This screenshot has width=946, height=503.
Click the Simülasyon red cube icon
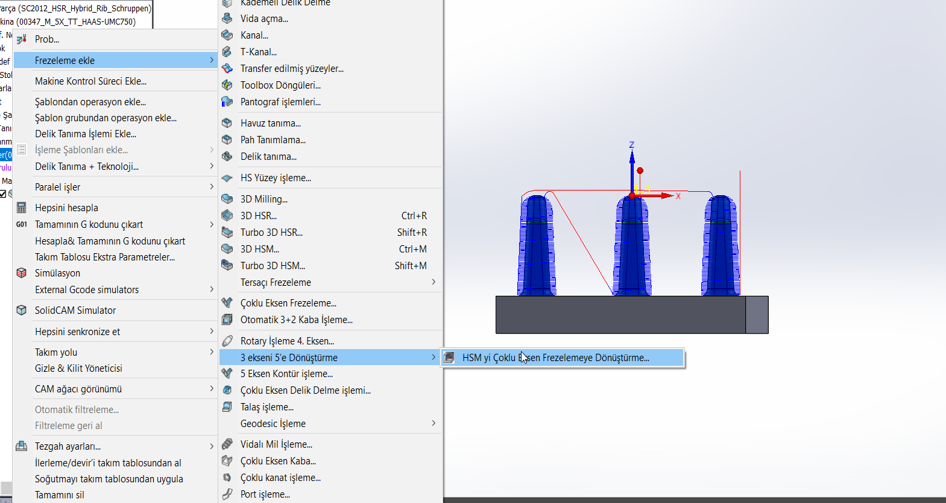tap(21, 273)
